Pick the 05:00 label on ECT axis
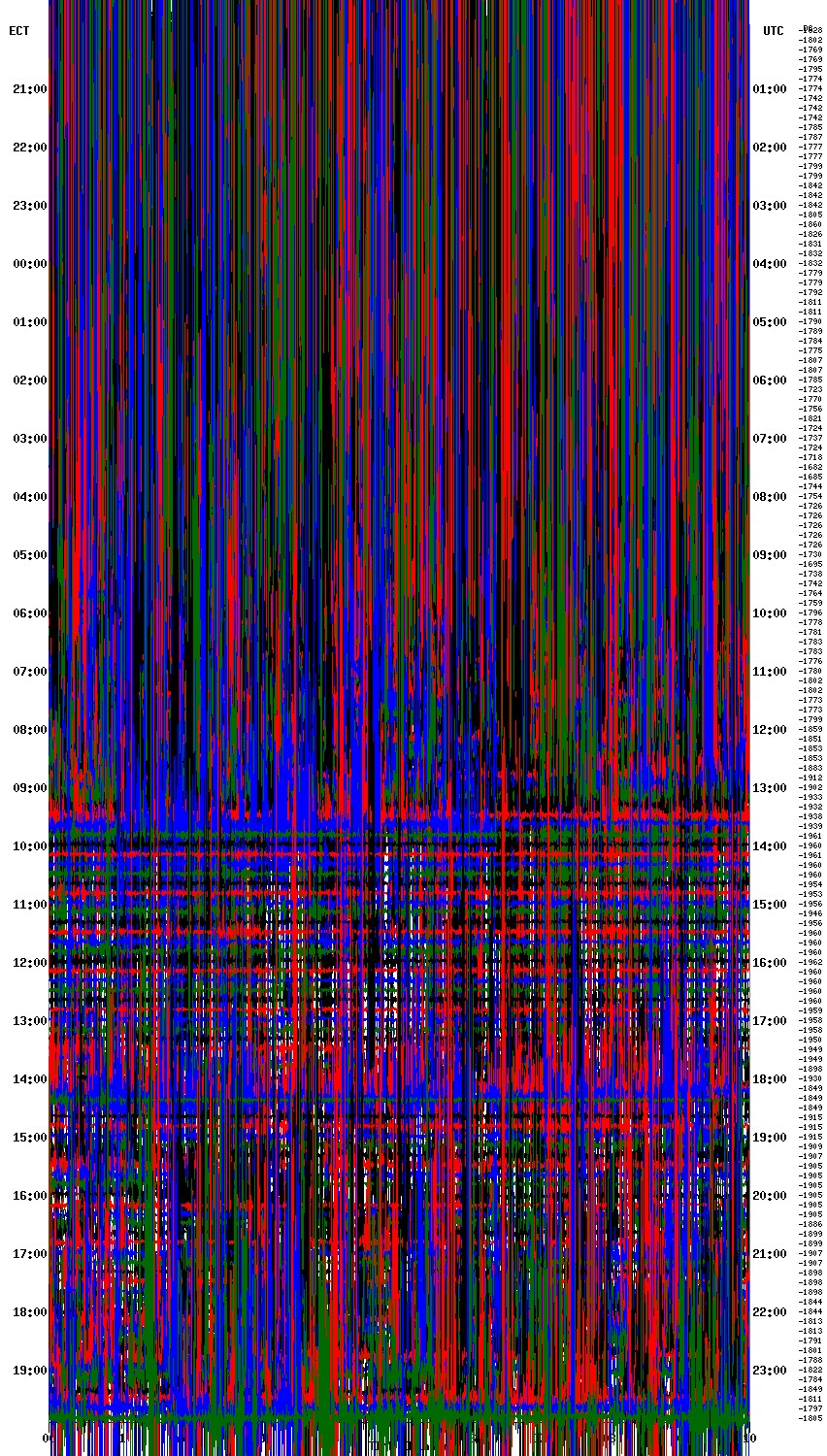Image resolution: width=827 pixels, height=1456 pixels. click(x=30, y=555)
